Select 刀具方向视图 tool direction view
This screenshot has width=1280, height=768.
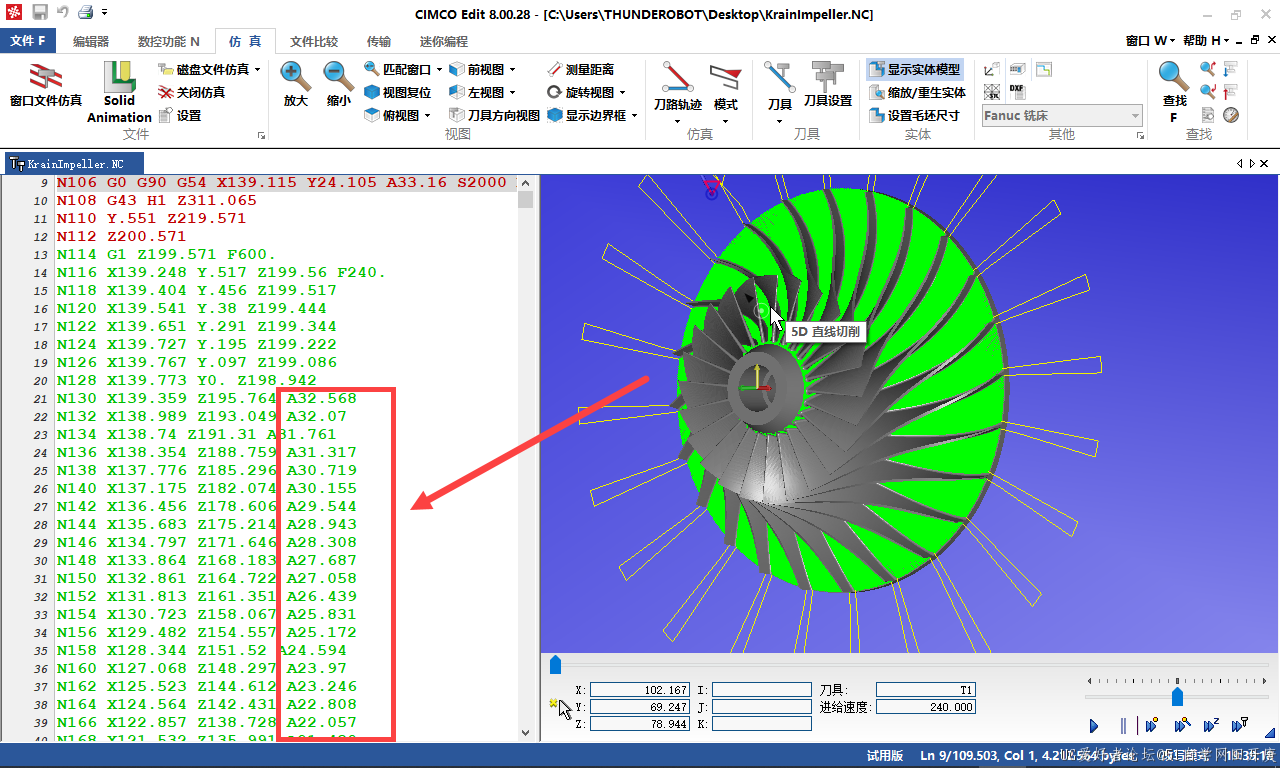(494, 115)
